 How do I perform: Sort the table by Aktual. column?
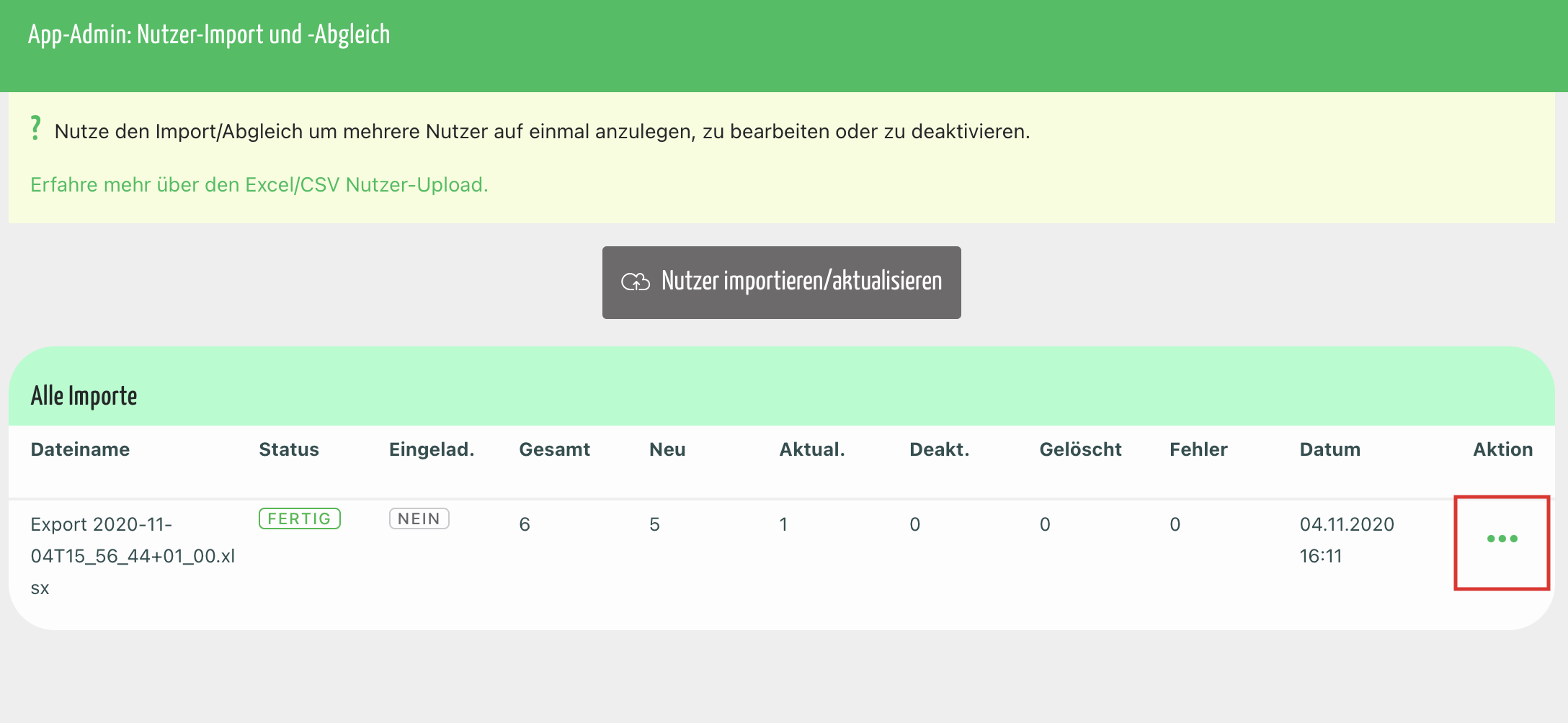(x=812, y=449)
